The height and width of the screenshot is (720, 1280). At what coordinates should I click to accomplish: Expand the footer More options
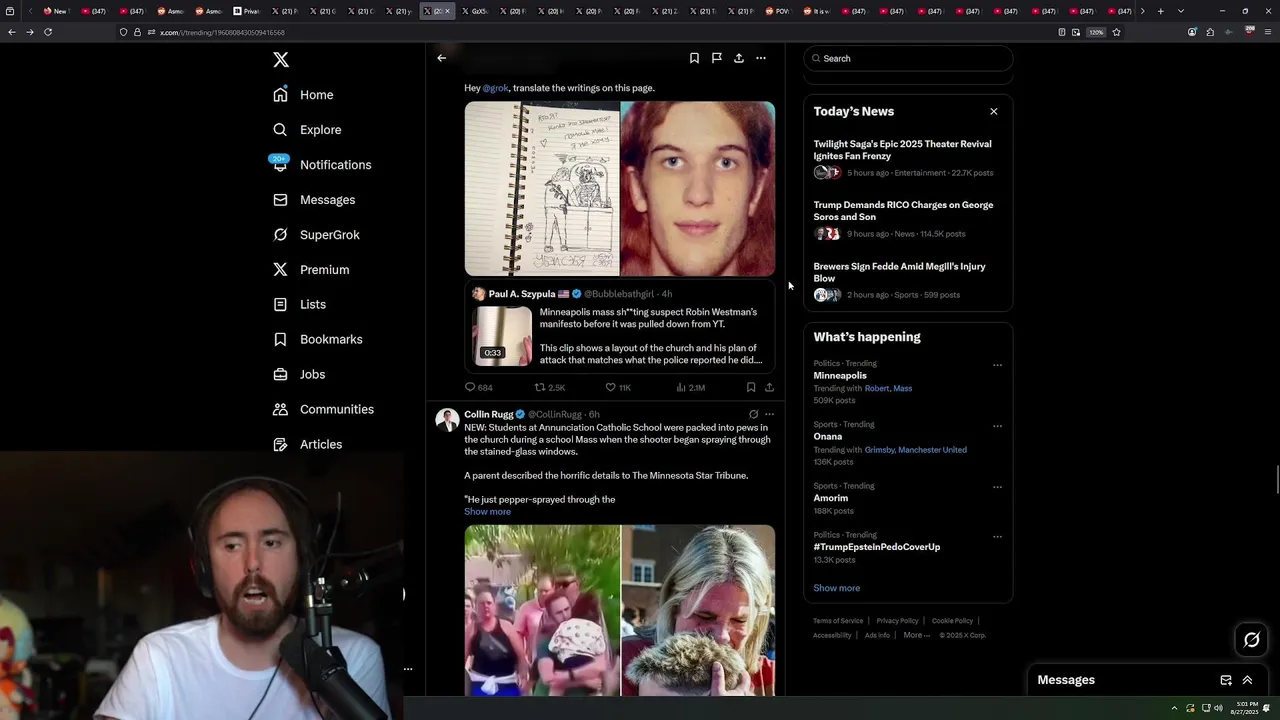click(916, 635)
